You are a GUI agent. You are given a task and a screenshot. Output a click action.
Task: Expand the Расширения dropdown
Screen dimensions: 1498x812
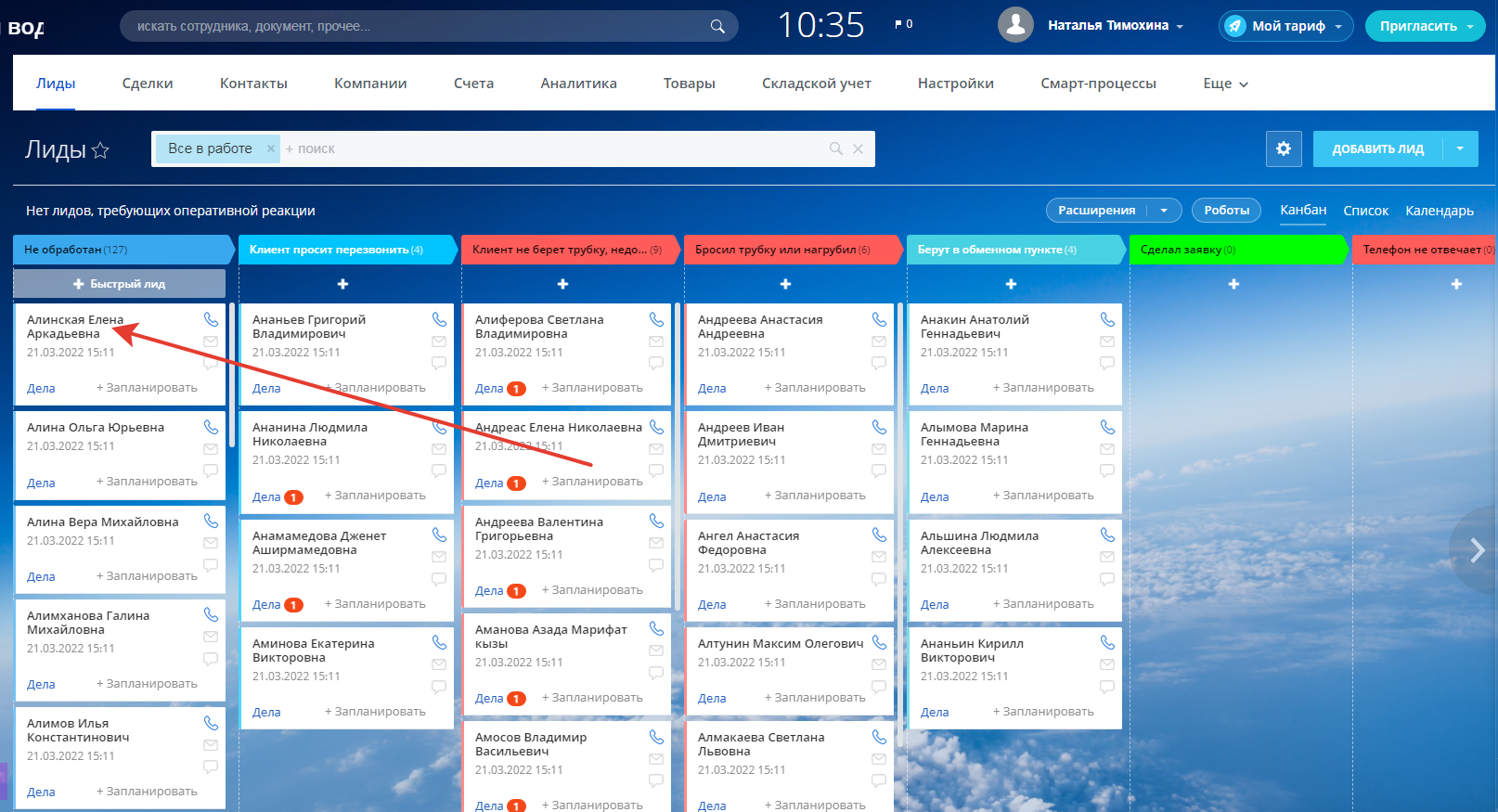1164,211
